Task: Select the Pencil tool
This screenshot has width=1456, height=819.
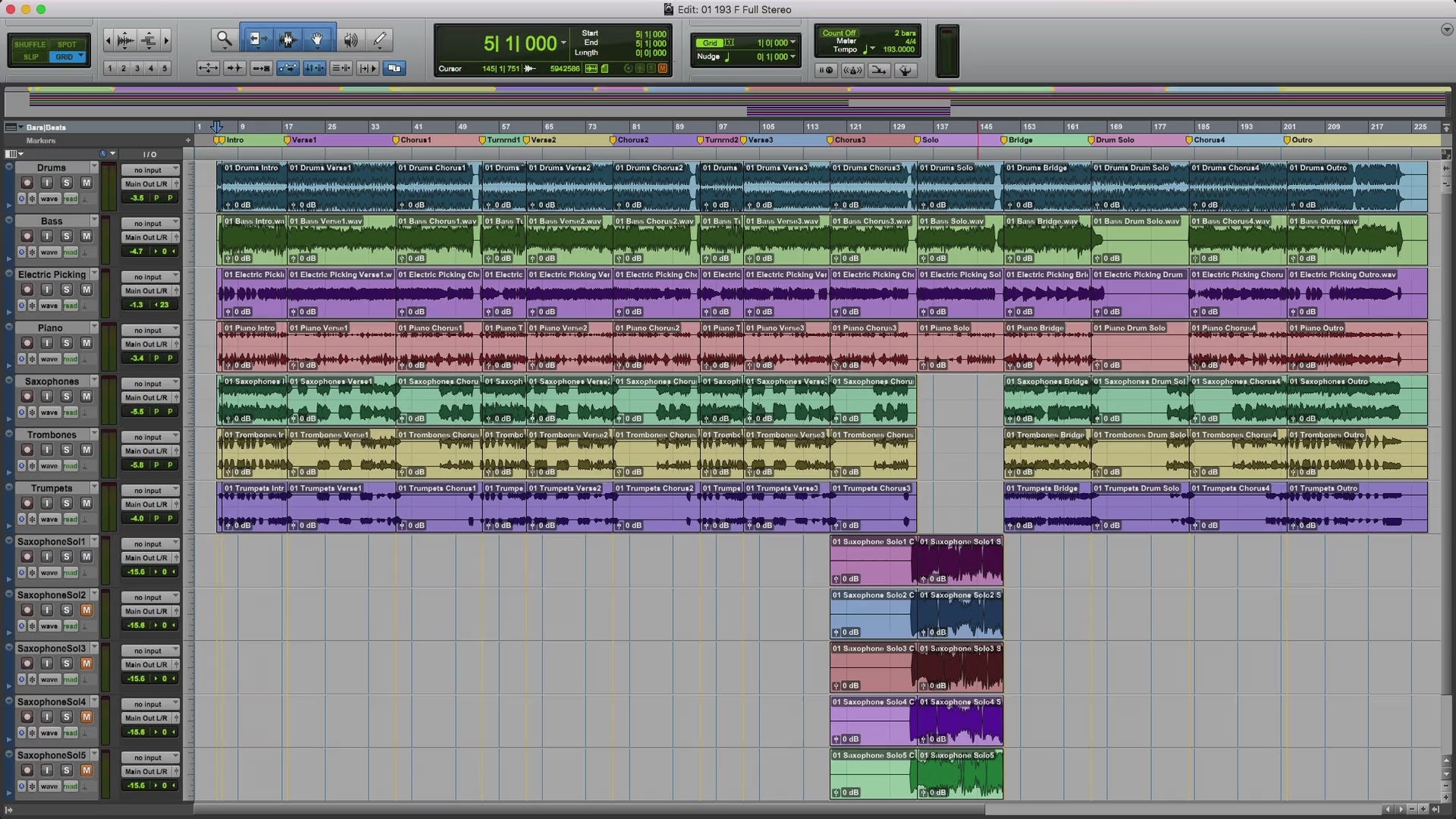Action: (380, 39)
